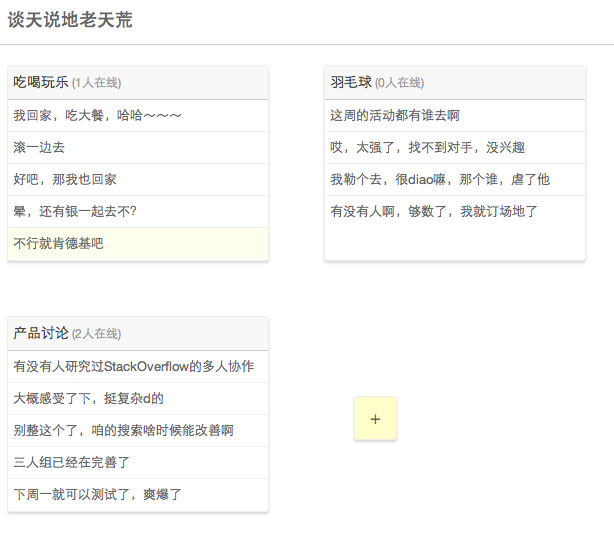Select message 我回家，吃大餐，哈哈～～～

98,116
